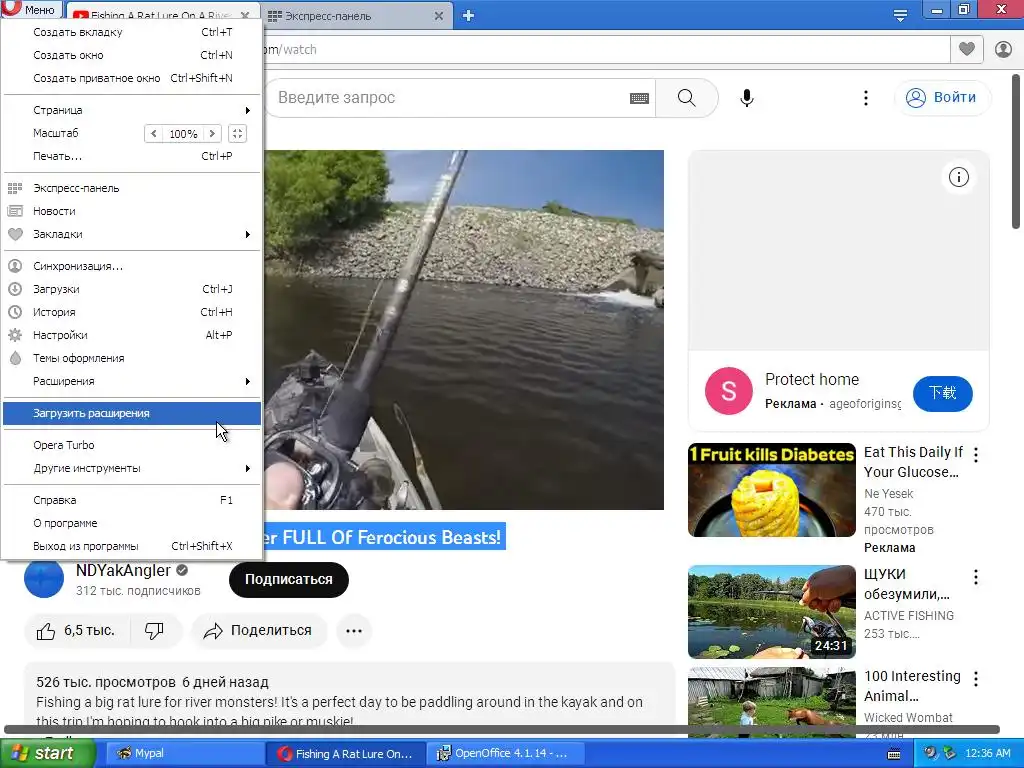
Task: Open the Protect home ad link
Action: [812, 379]
